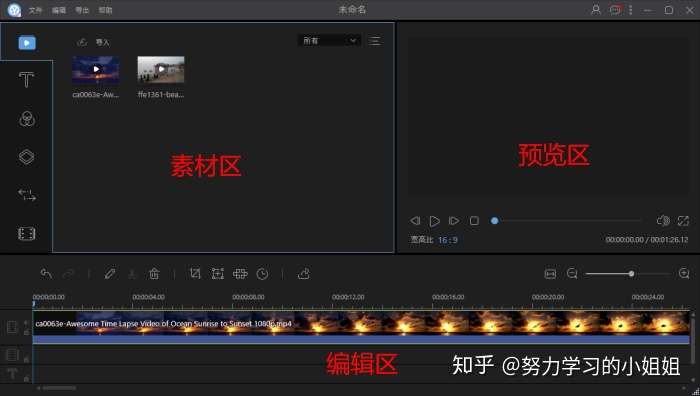Open the Transitions panel from sidebar
The height and width of the screenshot is (396, 700).
(x=27, y=195)
